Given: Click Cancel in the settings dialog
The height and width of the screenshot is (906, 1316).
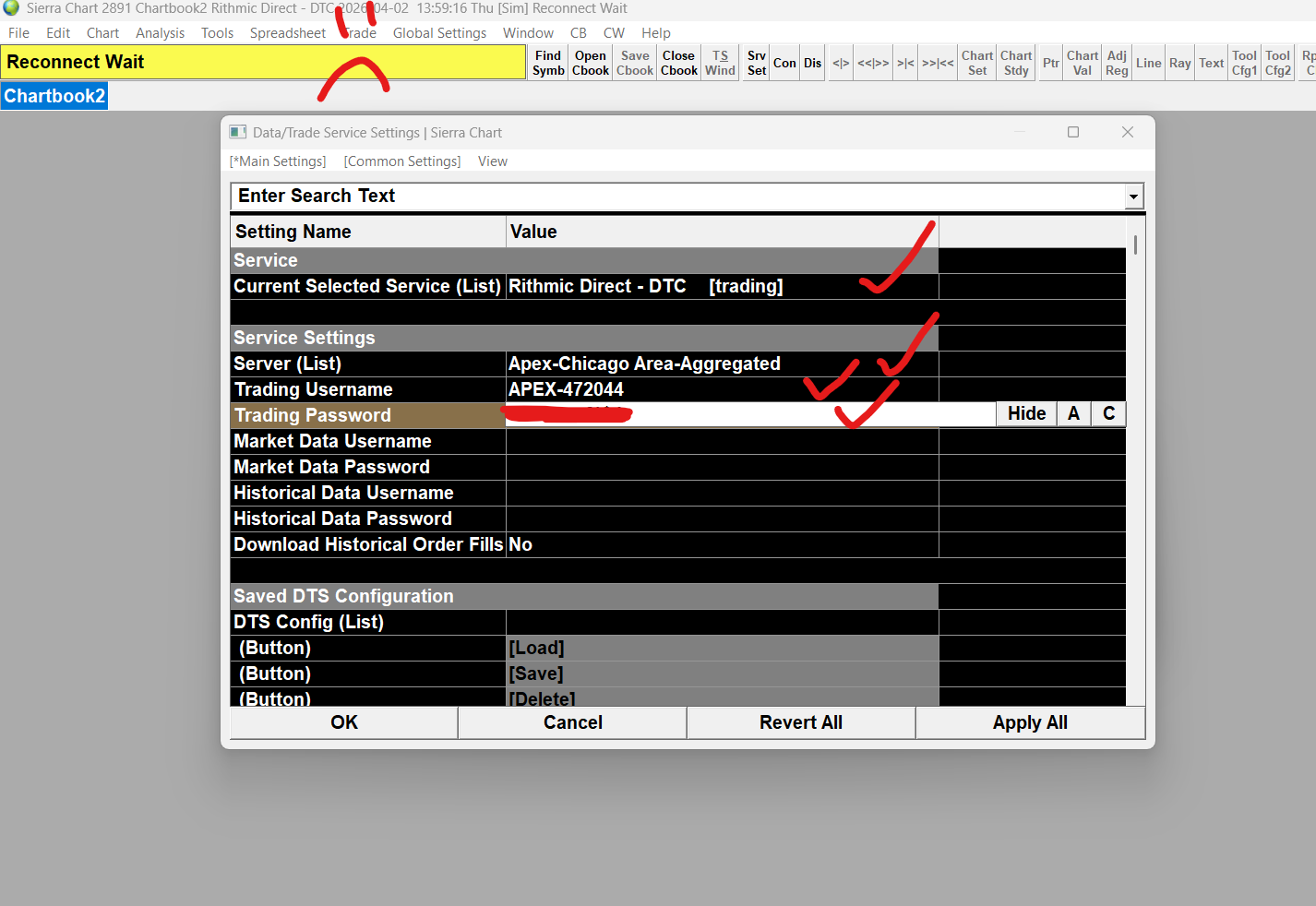Looking at the screenshot, I should pos(573,722).
